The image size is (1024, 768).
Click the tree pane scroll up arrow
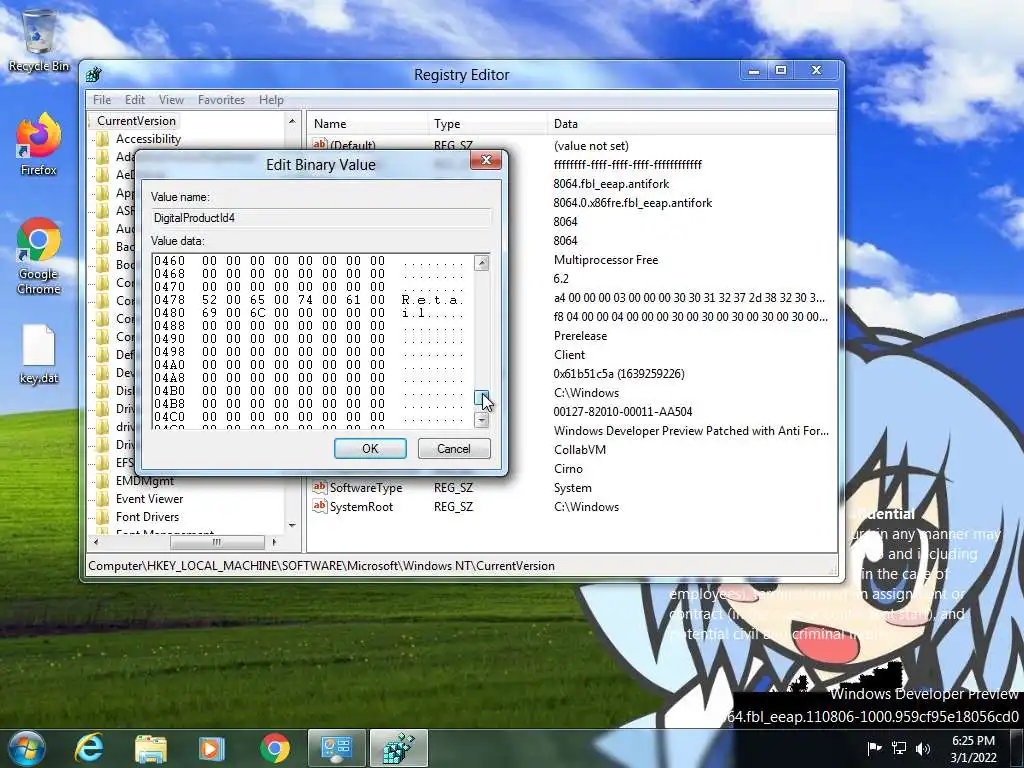(292, 121)
